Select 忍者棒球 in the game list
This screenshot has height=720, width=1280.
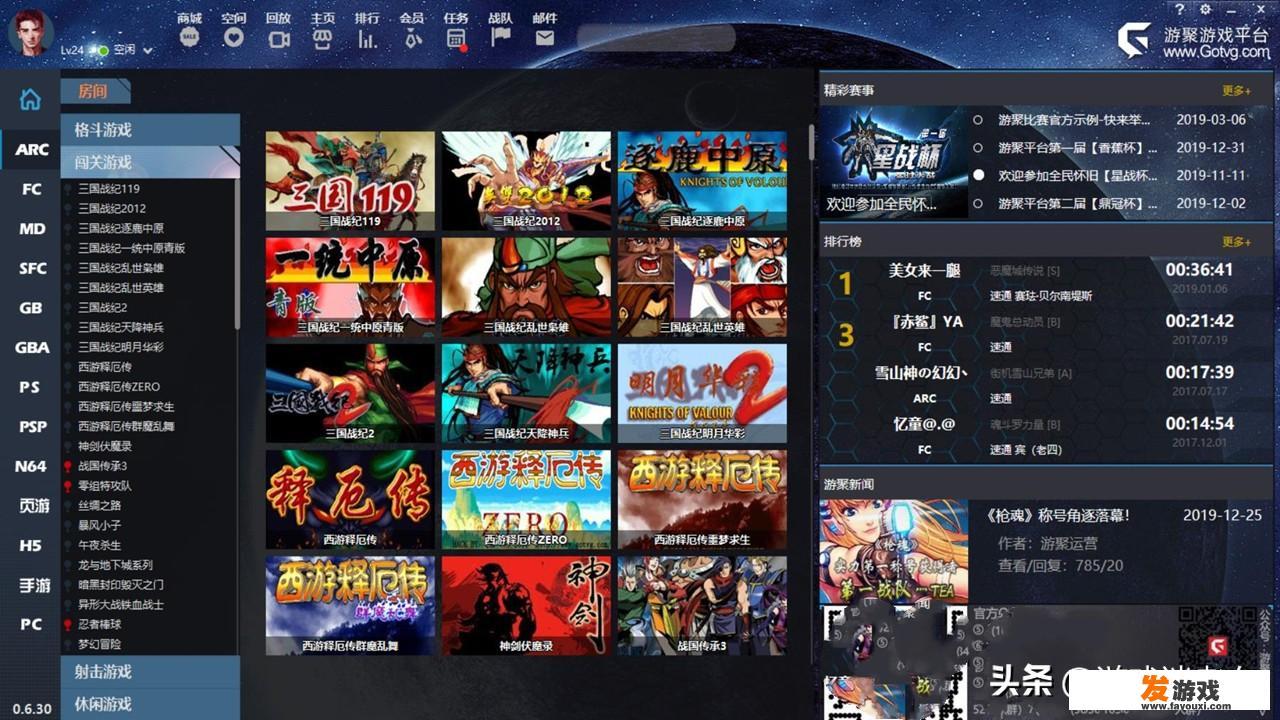99,624
